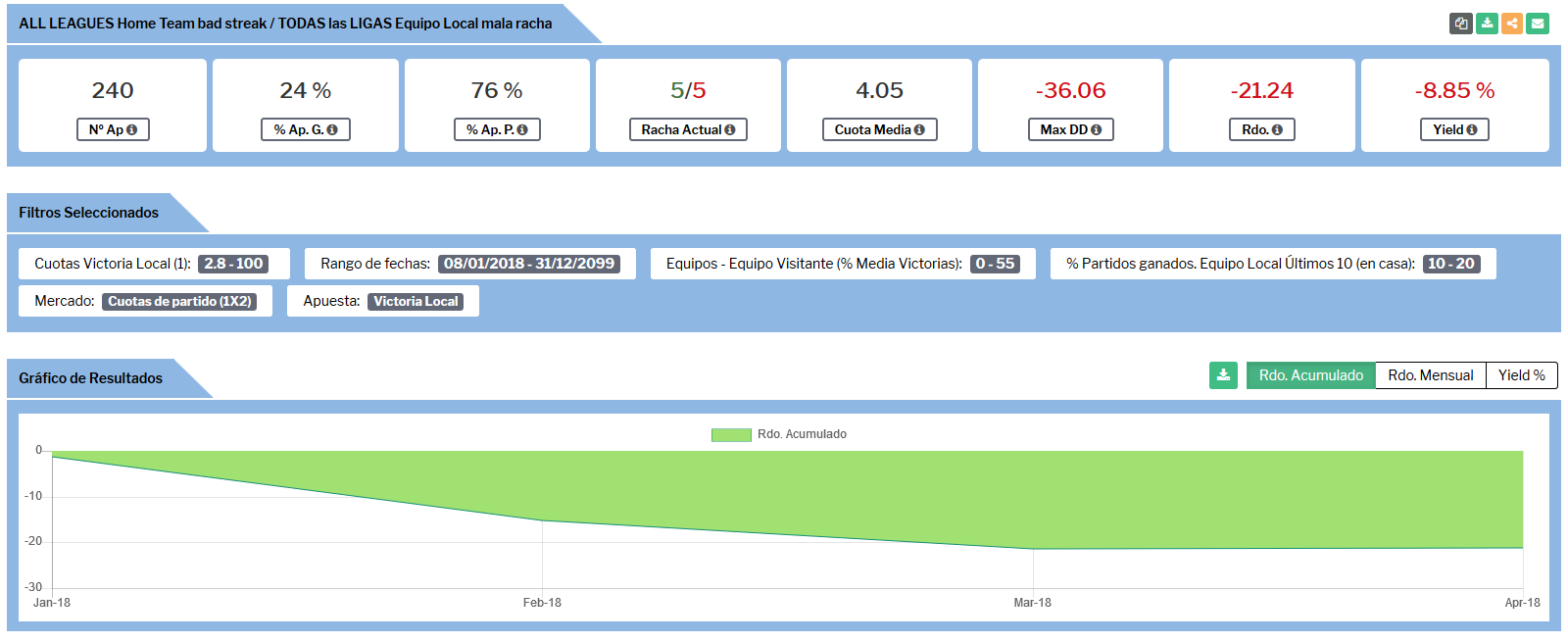Click the Jan-18 x-axis label
The image size is (1568, 642).
(x=52, y=603)
